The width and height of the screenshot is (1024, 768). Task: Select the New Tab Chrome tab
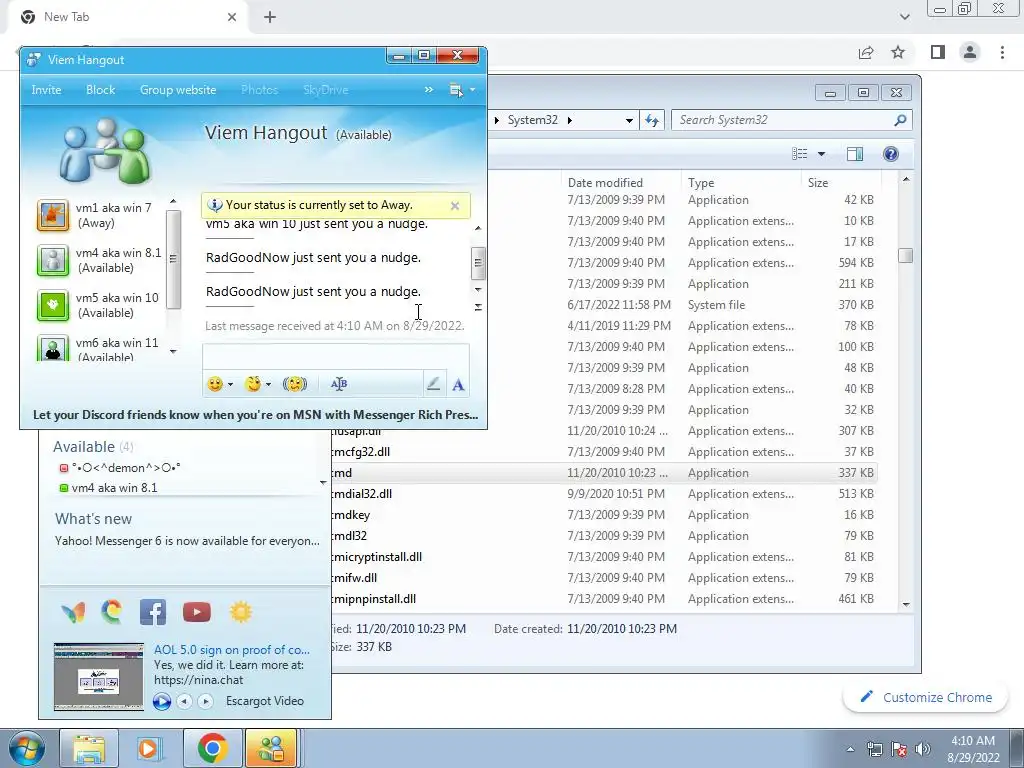click(x=127, y=17)
